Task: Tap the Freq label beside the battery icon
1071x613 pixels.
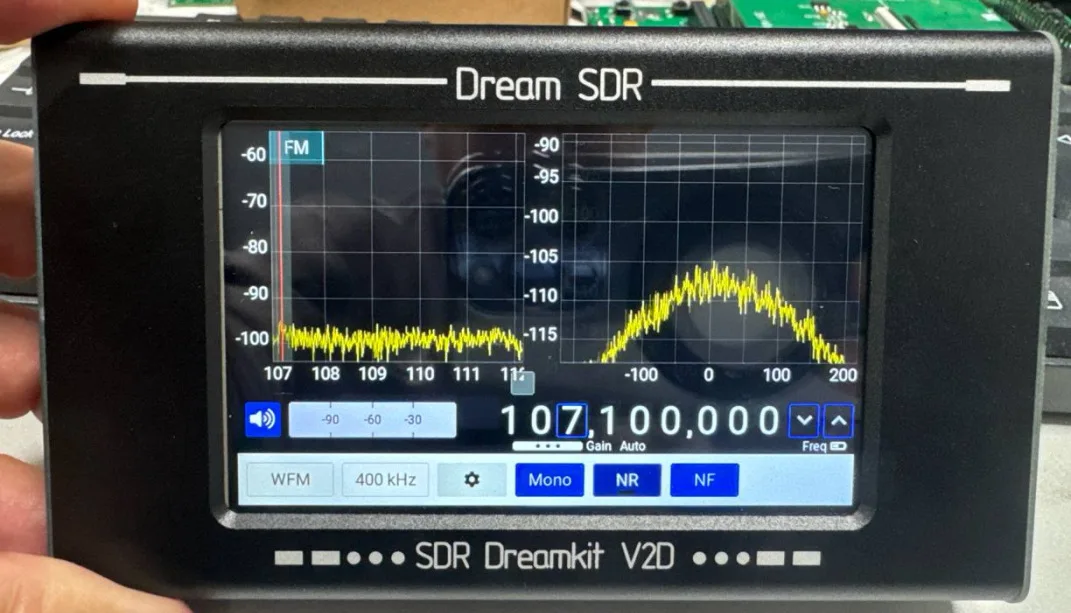Action: (814, 446)
